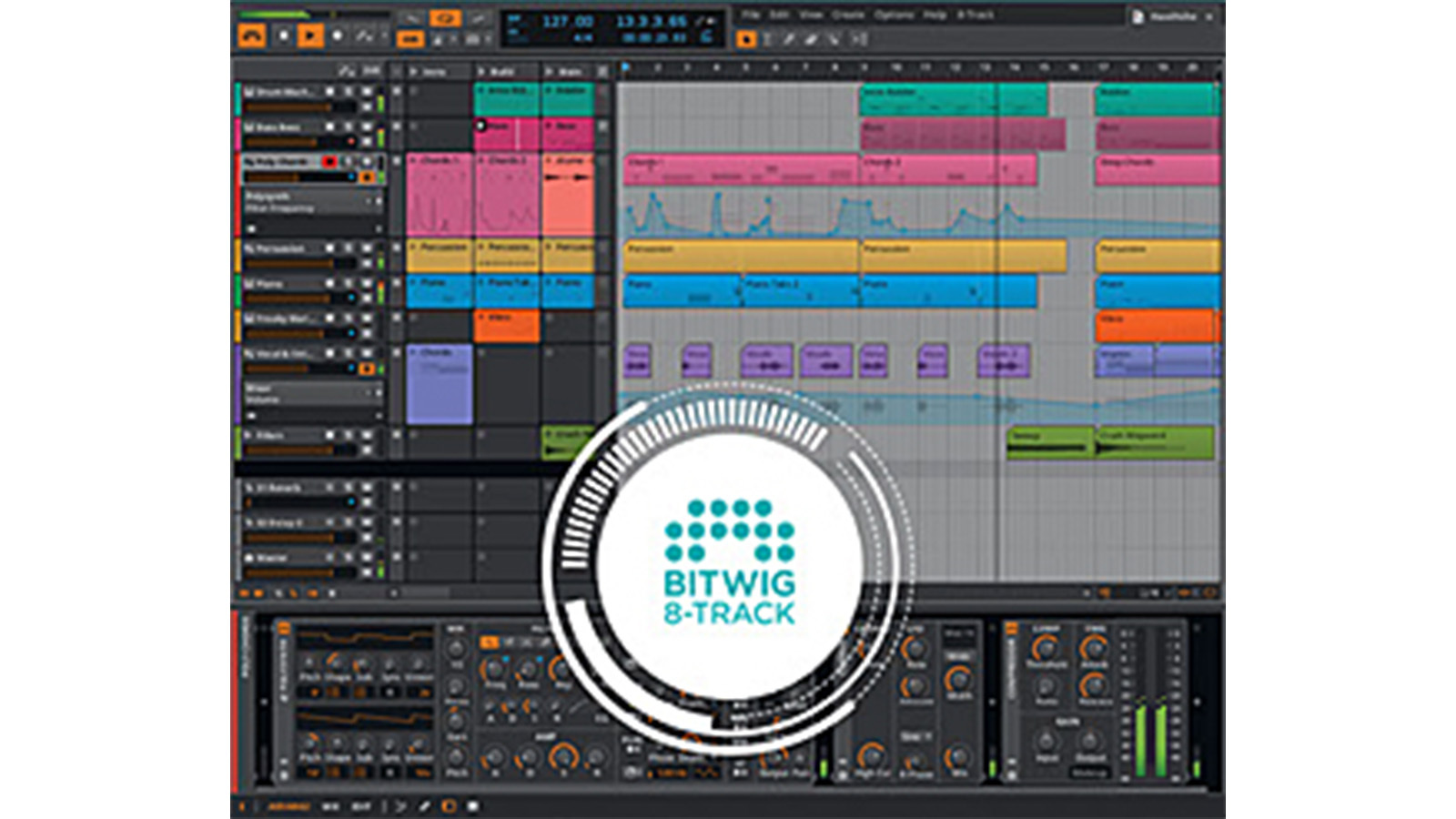The height and width of the screenshot is (819, 1456).
Task: Click the orange Bitwig logo button at top-left
Action: coord(252,35)
